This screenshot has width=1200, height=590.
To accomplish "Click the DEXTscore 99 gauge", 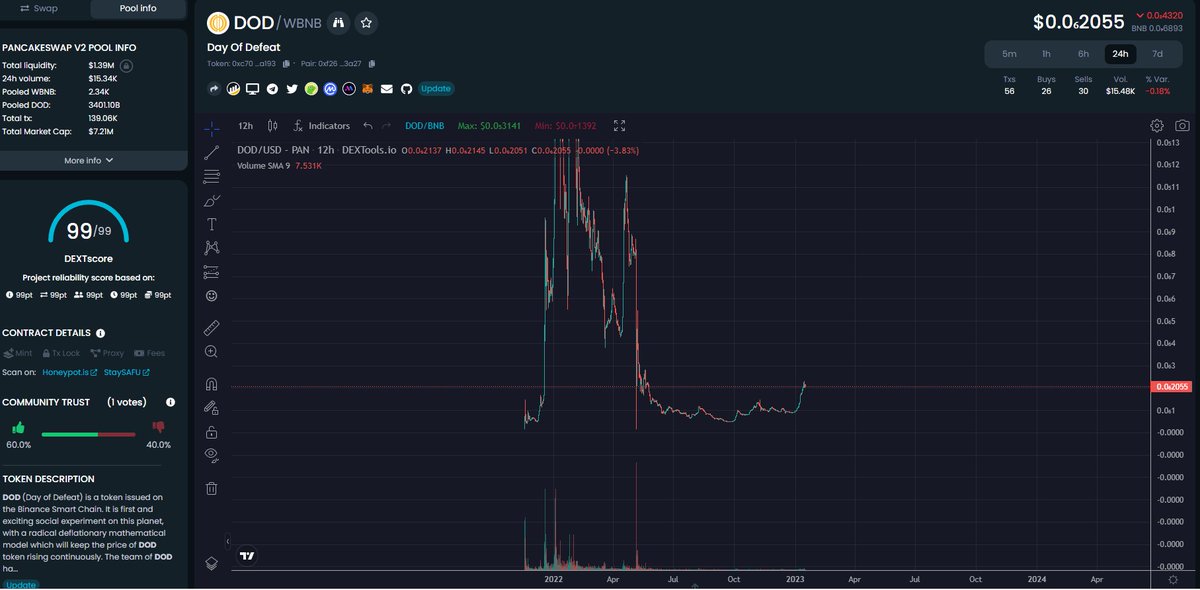I will click(x=88, y=223).
